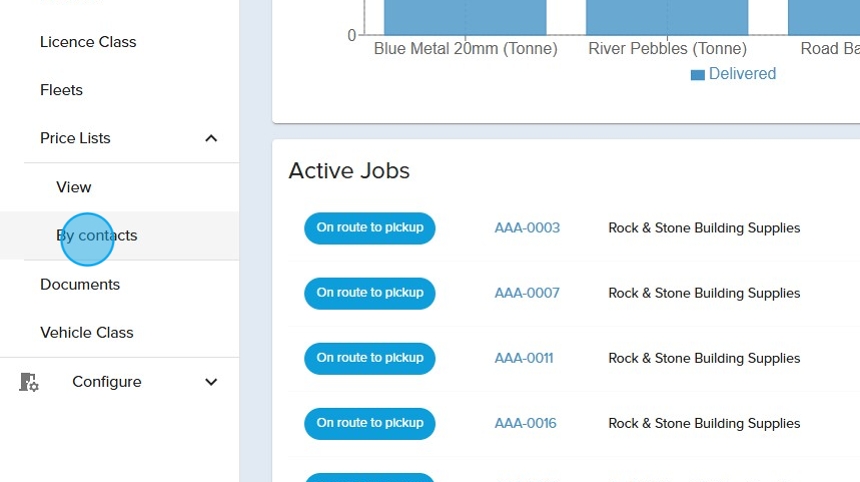Click the River Pebbles chart bar
This screenshot has width=860, height=482.
pos(667,17)
